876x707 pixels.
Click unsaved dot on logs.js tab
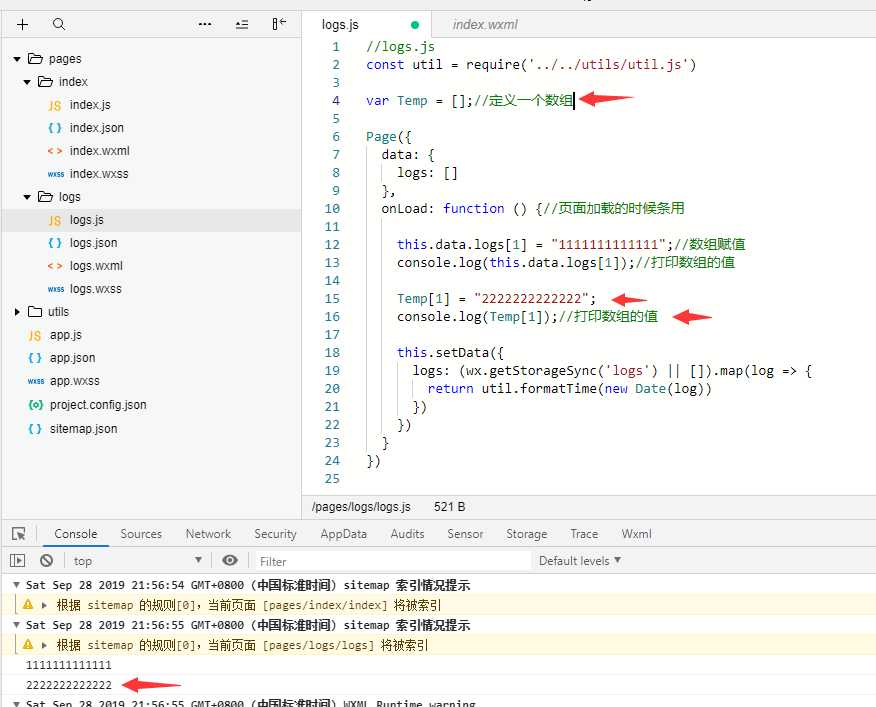click(x=415, y=25)
